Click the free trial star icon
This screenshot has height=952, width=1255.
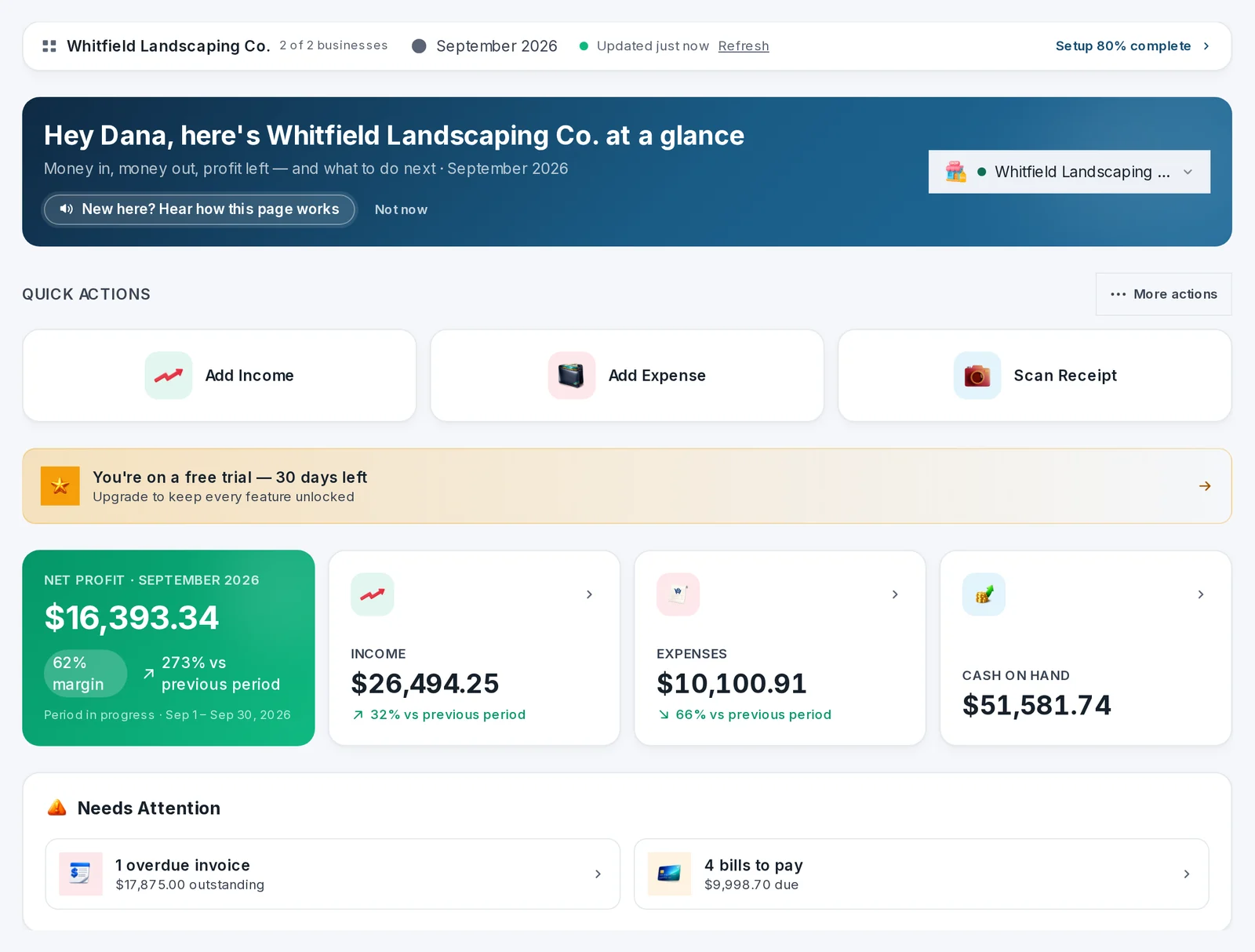point(60,486)
